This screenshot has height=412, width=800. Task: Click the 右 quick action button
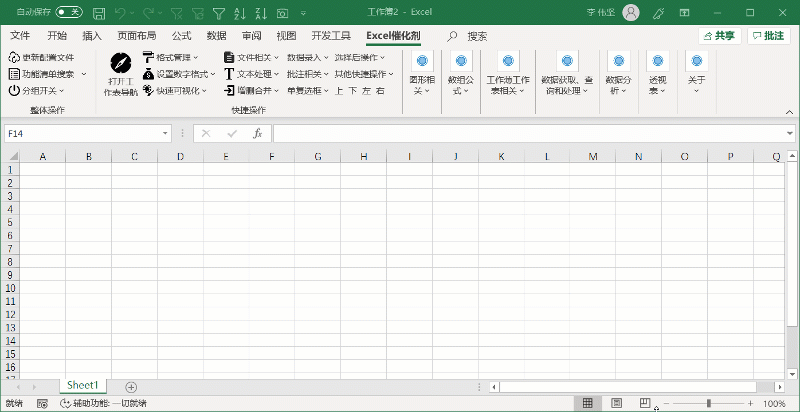[x=380, y=91]
